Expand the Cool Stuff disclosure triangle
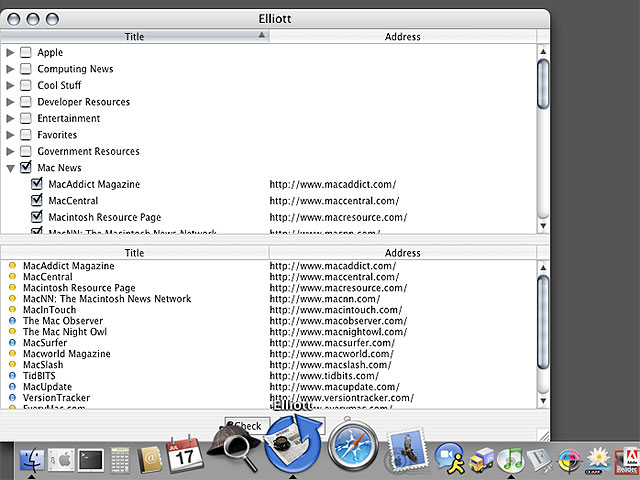The height and width of the screenshot is (480, 640). click(10, 85)
